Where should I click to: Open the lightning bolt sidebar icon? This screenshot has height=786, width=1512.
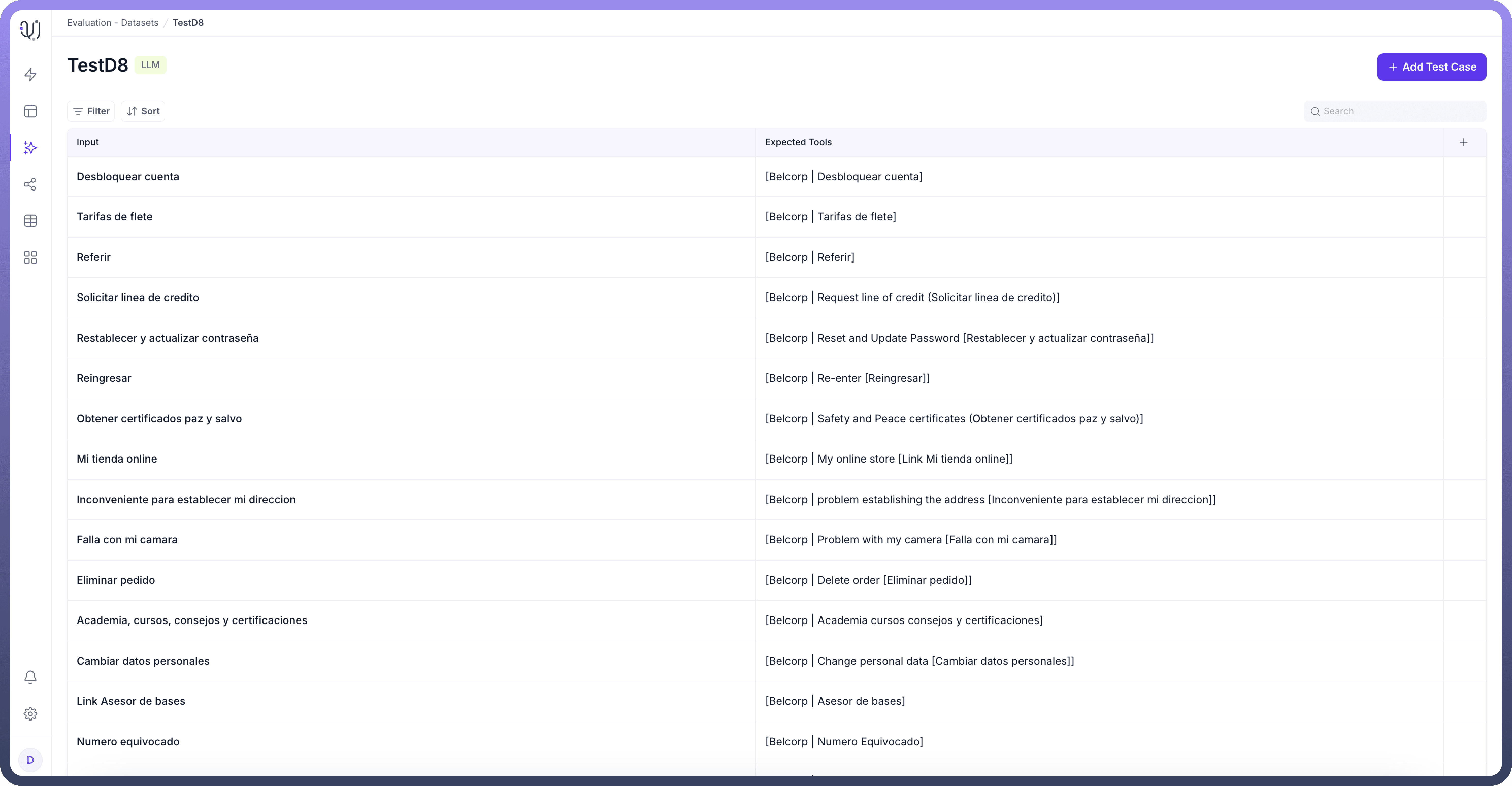(30, 75)
